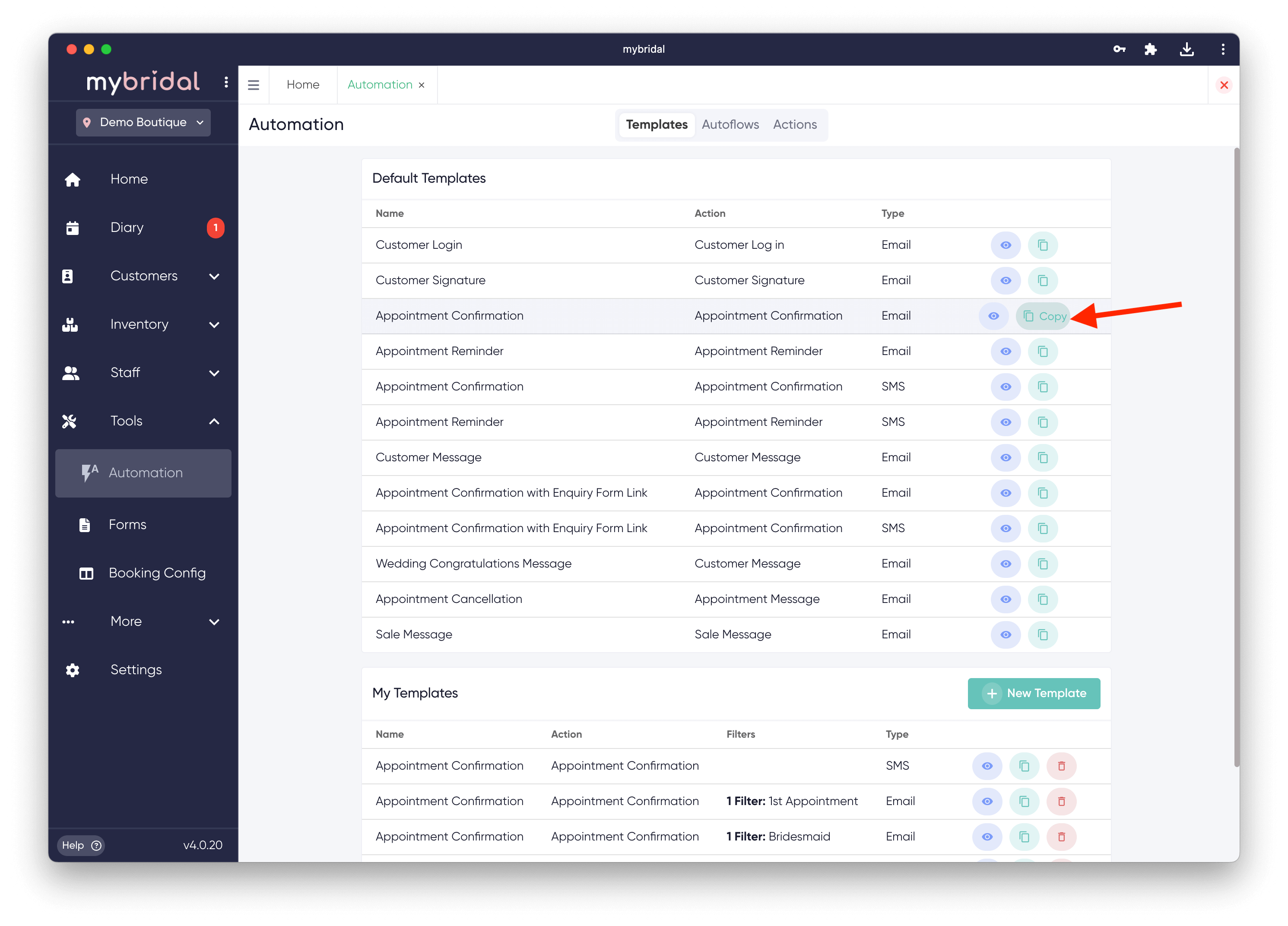Open the Demo Boutique location dropdown
Screen dimensions: 1288x926
143,123
